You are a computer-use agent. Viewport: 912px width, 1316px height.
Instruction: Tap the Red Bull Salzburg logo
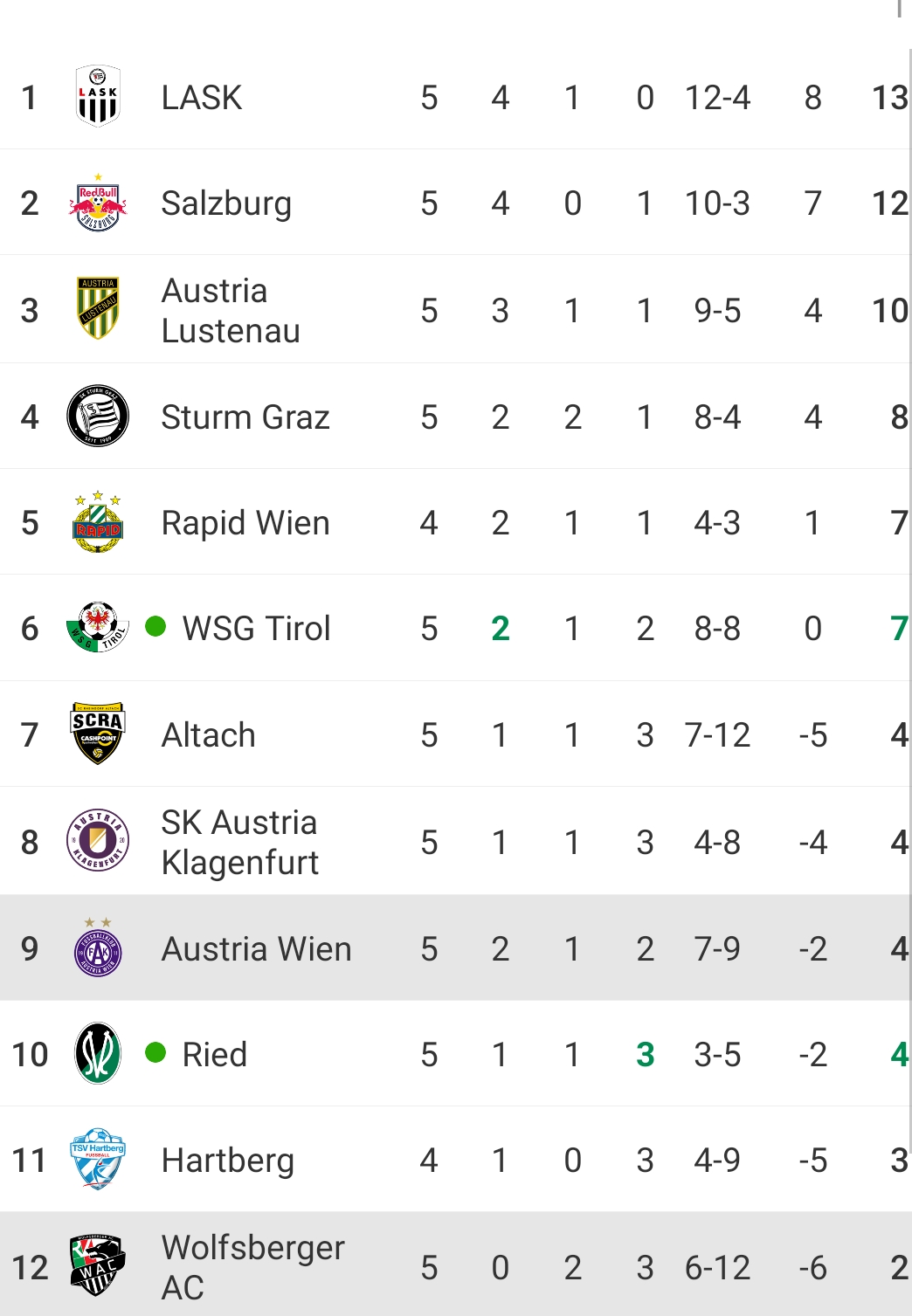[x=98, y=203]
